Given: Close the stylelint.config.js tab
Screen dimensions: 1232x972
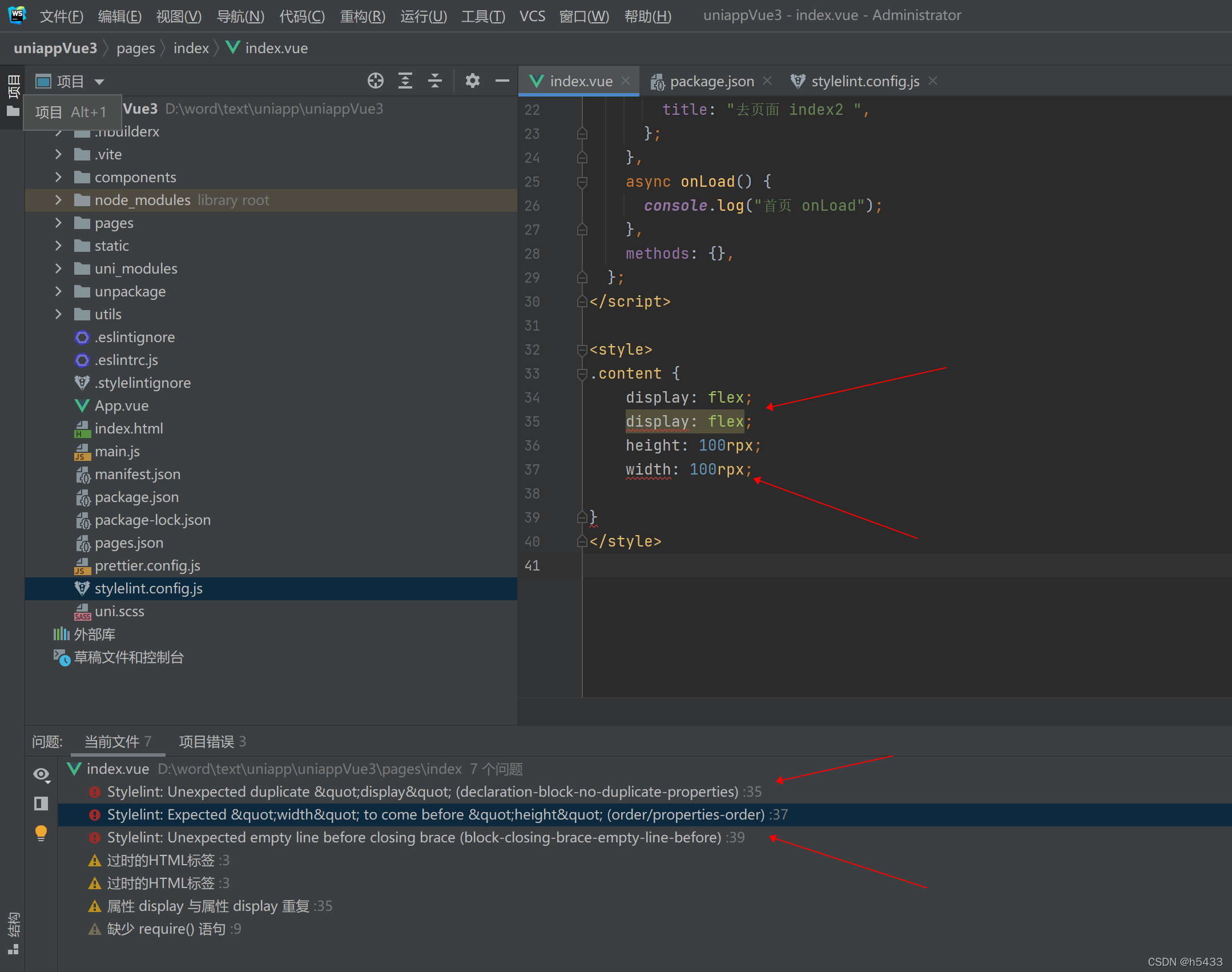Looking at the screenshot, I should pos(933,81).
